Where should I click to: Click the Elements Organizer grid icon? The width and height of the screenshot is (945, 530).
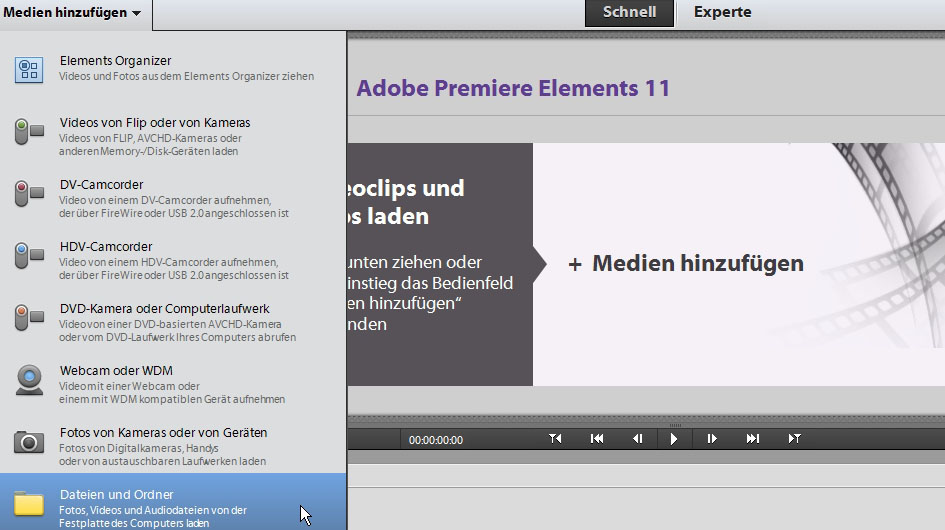[29, 69]
